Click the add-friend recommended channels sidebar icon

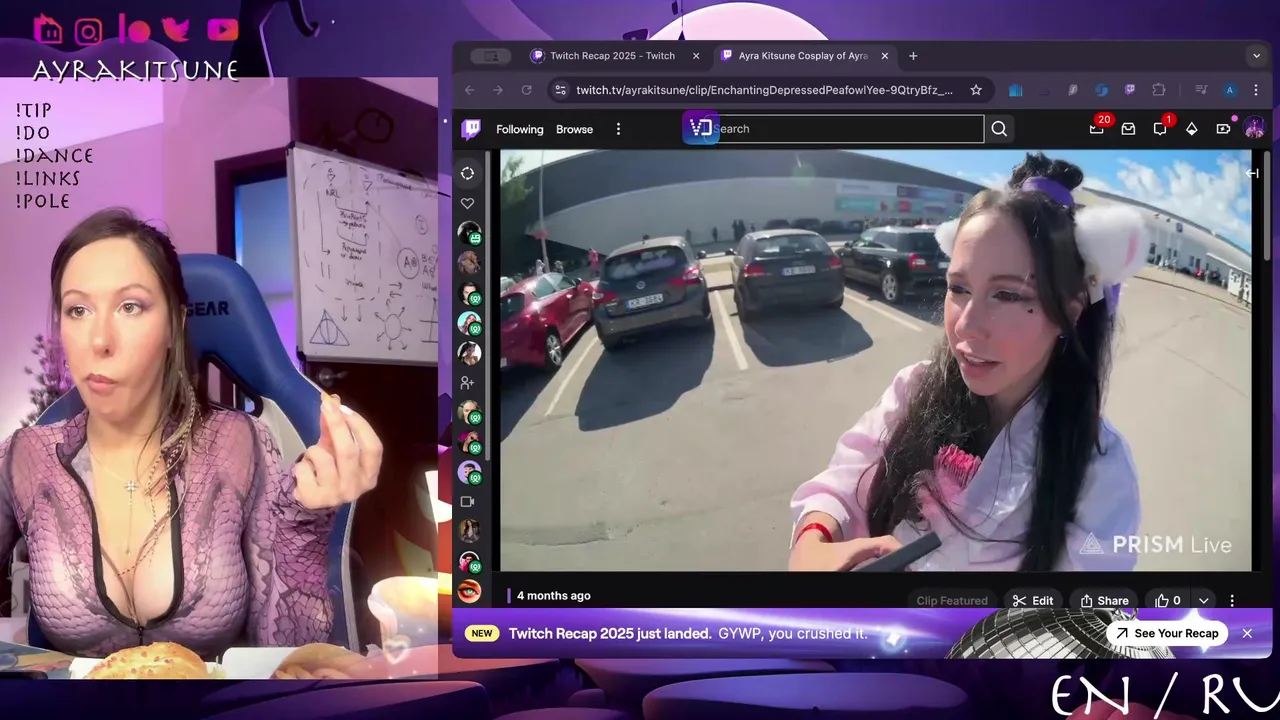pos(467,383)
